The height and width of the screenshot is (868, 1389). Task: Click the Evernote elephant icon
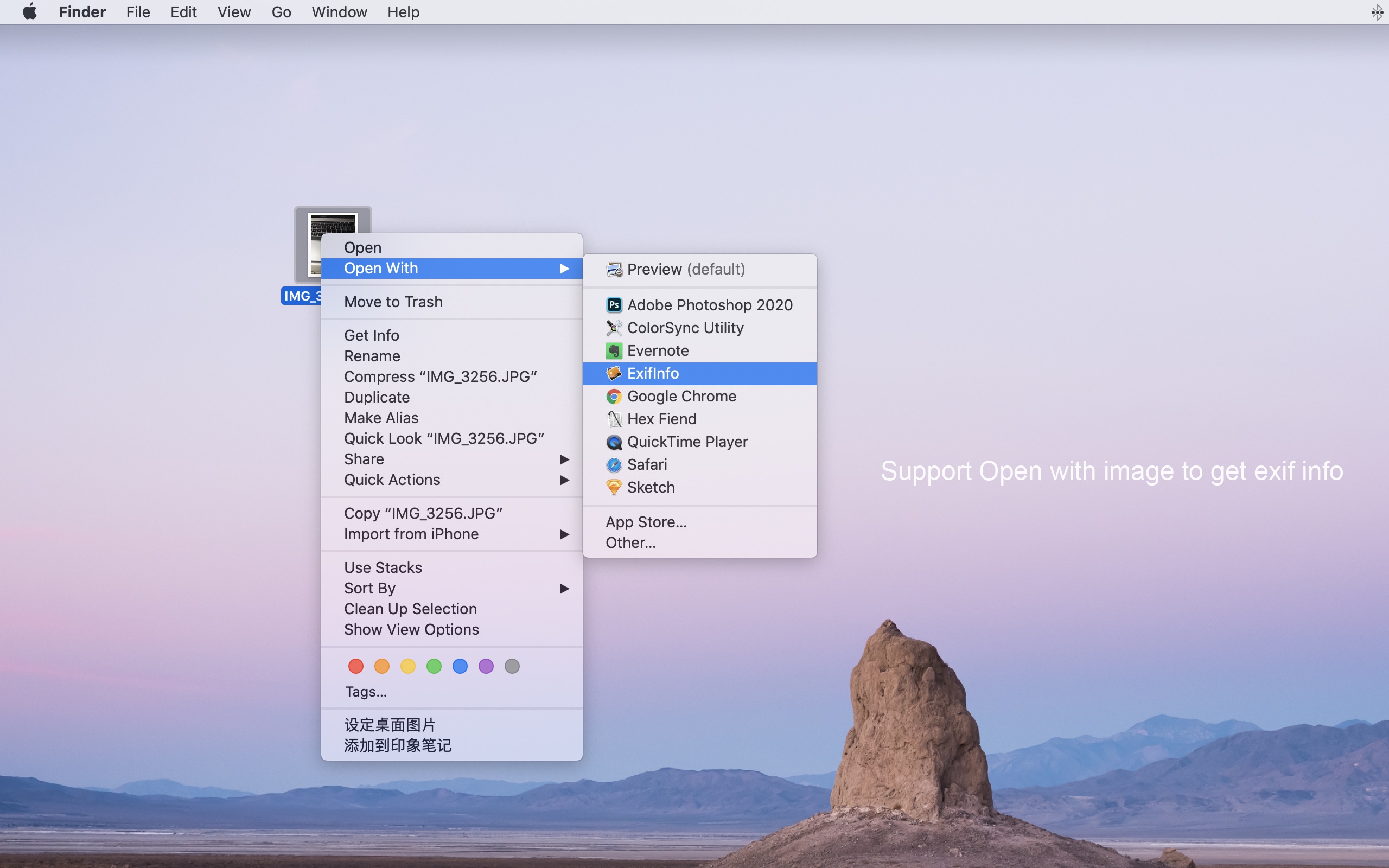coord(614,351)
